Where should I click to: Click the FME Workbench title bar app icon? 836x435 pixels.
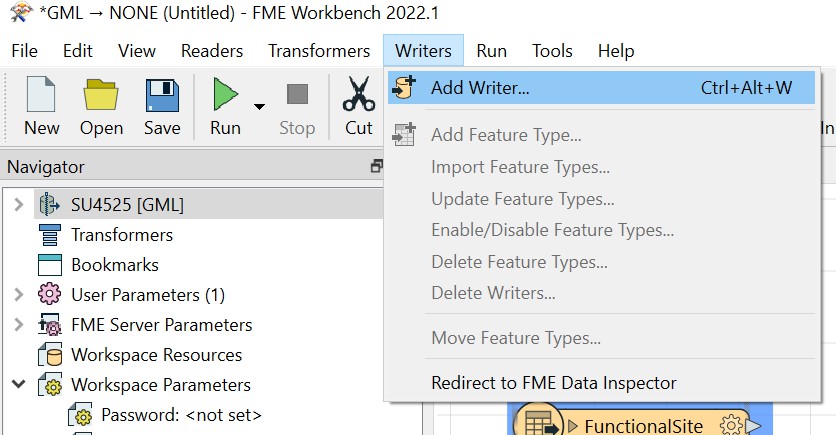(21, 12)
